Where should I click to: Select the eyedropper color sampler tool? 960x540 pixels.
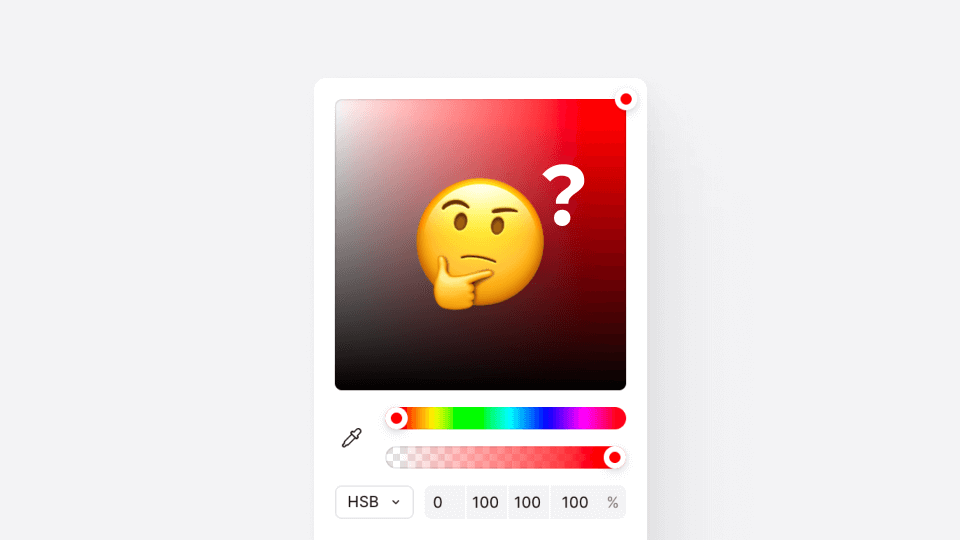pos(351,438)
